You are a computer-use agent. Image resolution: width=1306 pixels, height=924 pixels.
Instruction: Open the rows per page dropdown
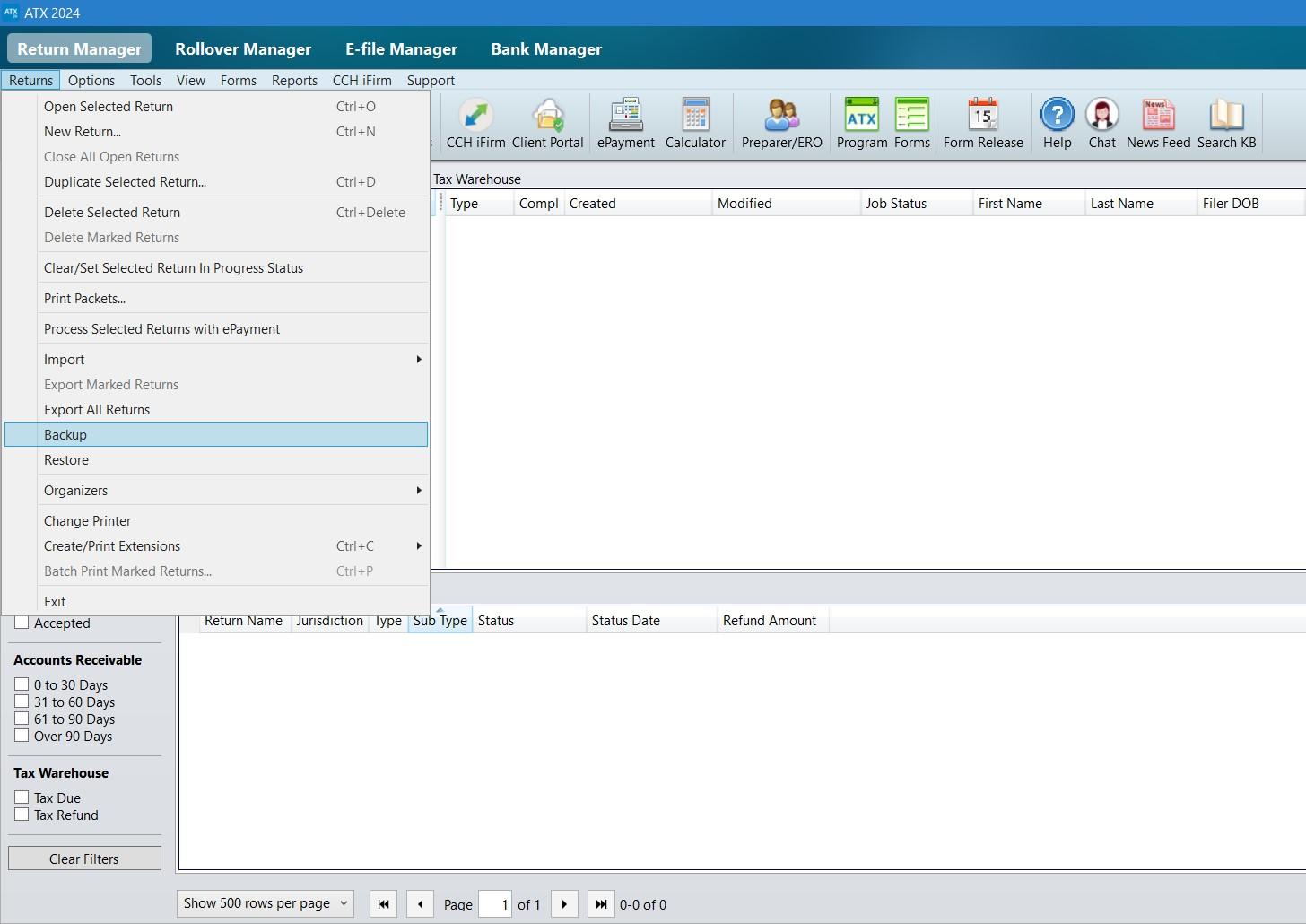tap(266, 903)
